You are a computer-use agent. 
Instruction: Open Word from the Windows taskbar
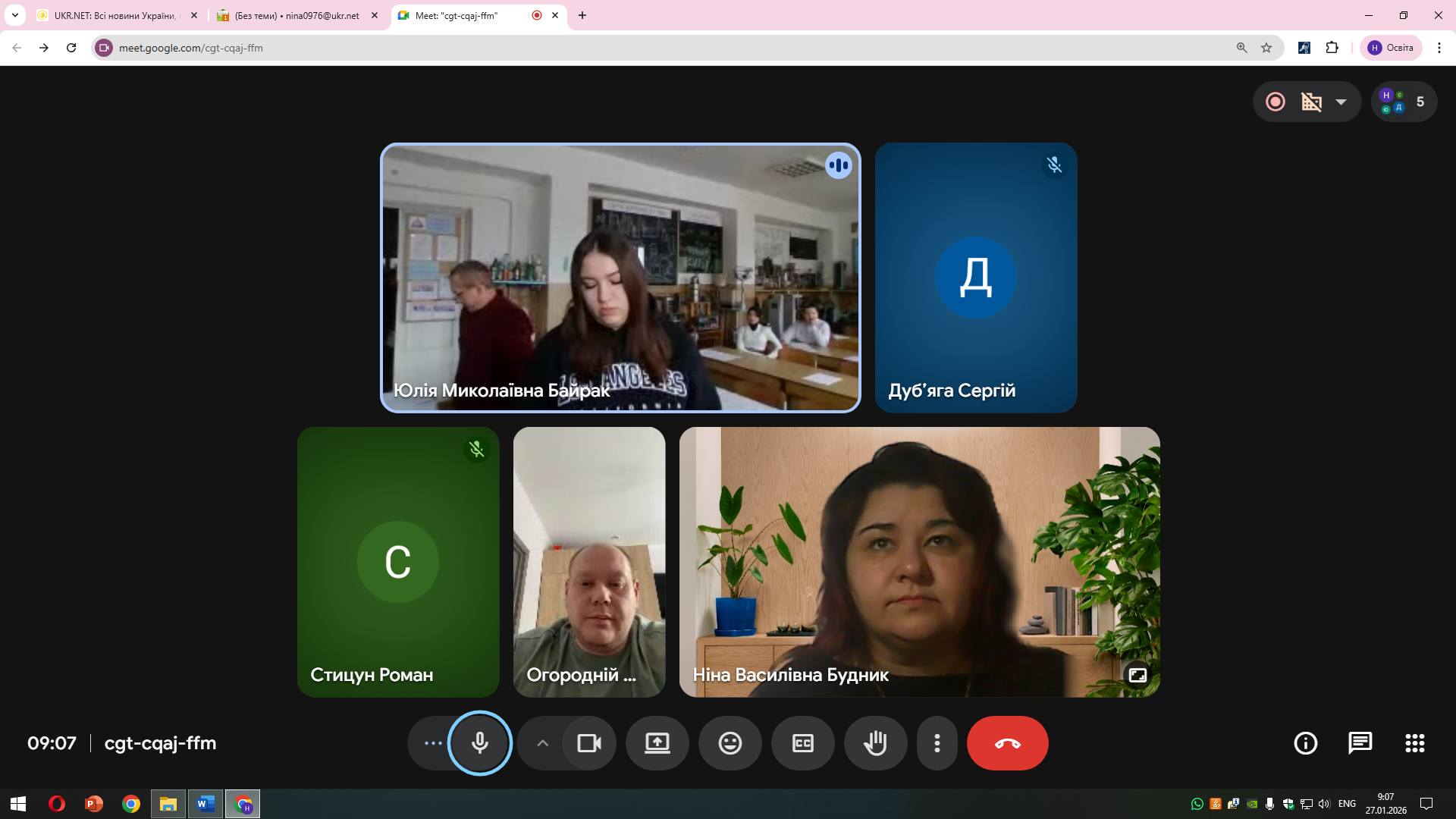205,804
